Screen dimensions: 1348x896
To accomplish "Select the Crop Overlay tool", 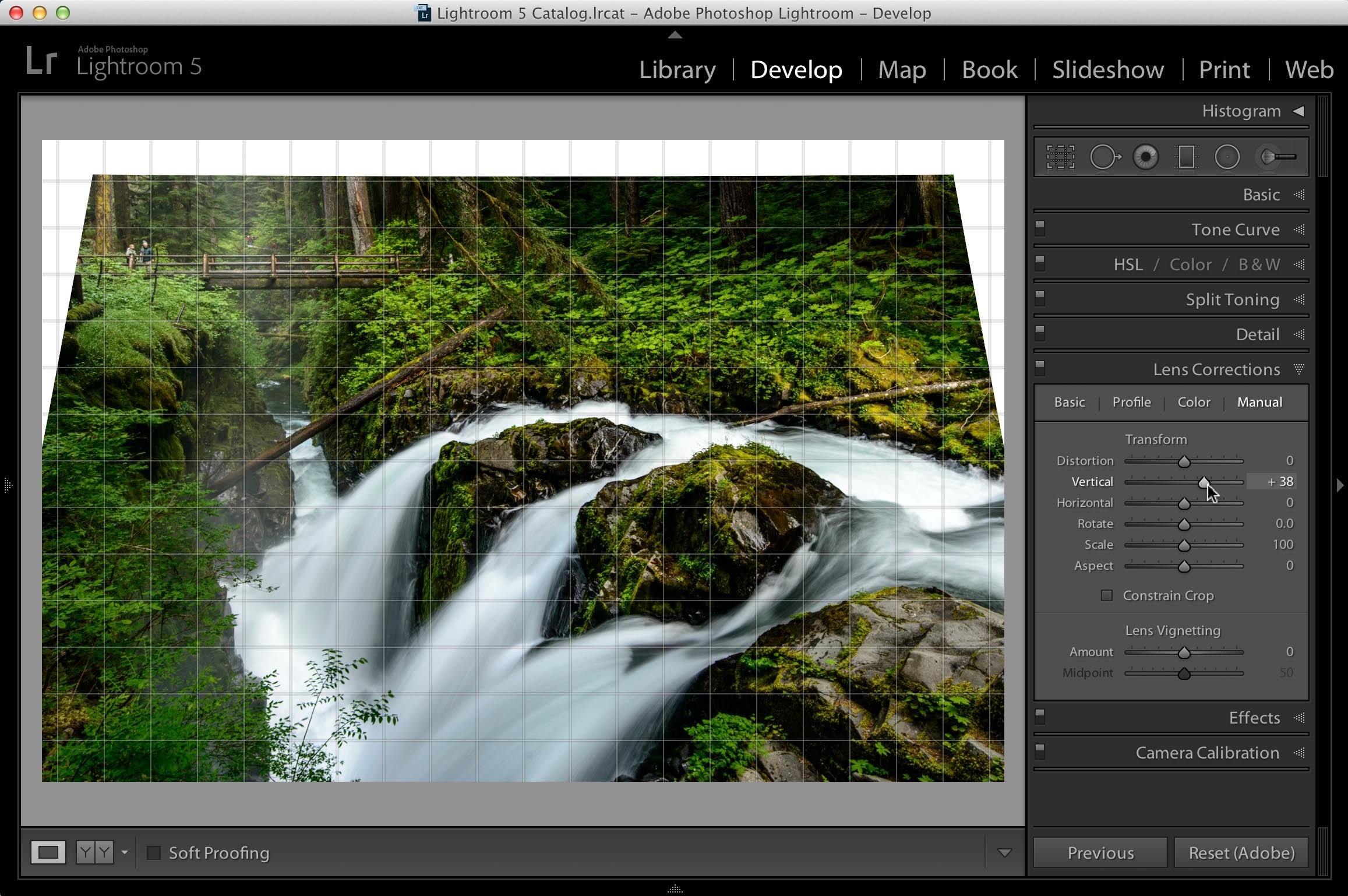I will point(1060,157).
